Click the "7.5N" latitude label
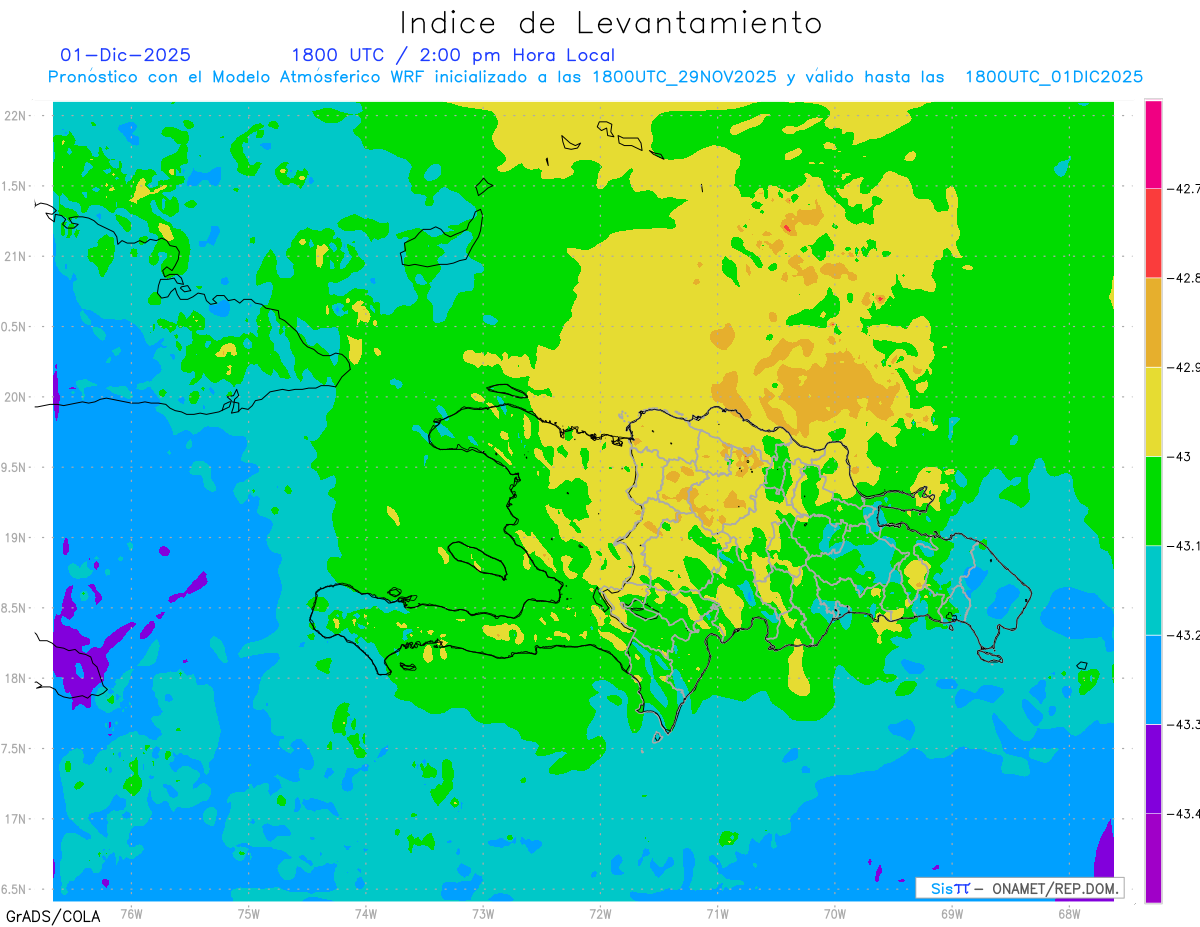 (15, 749)
